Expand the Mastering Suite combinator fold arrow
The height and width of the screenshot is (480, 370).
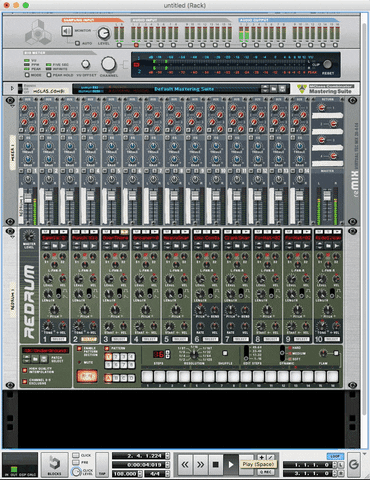pyautogui.click(x=12, y=89)
